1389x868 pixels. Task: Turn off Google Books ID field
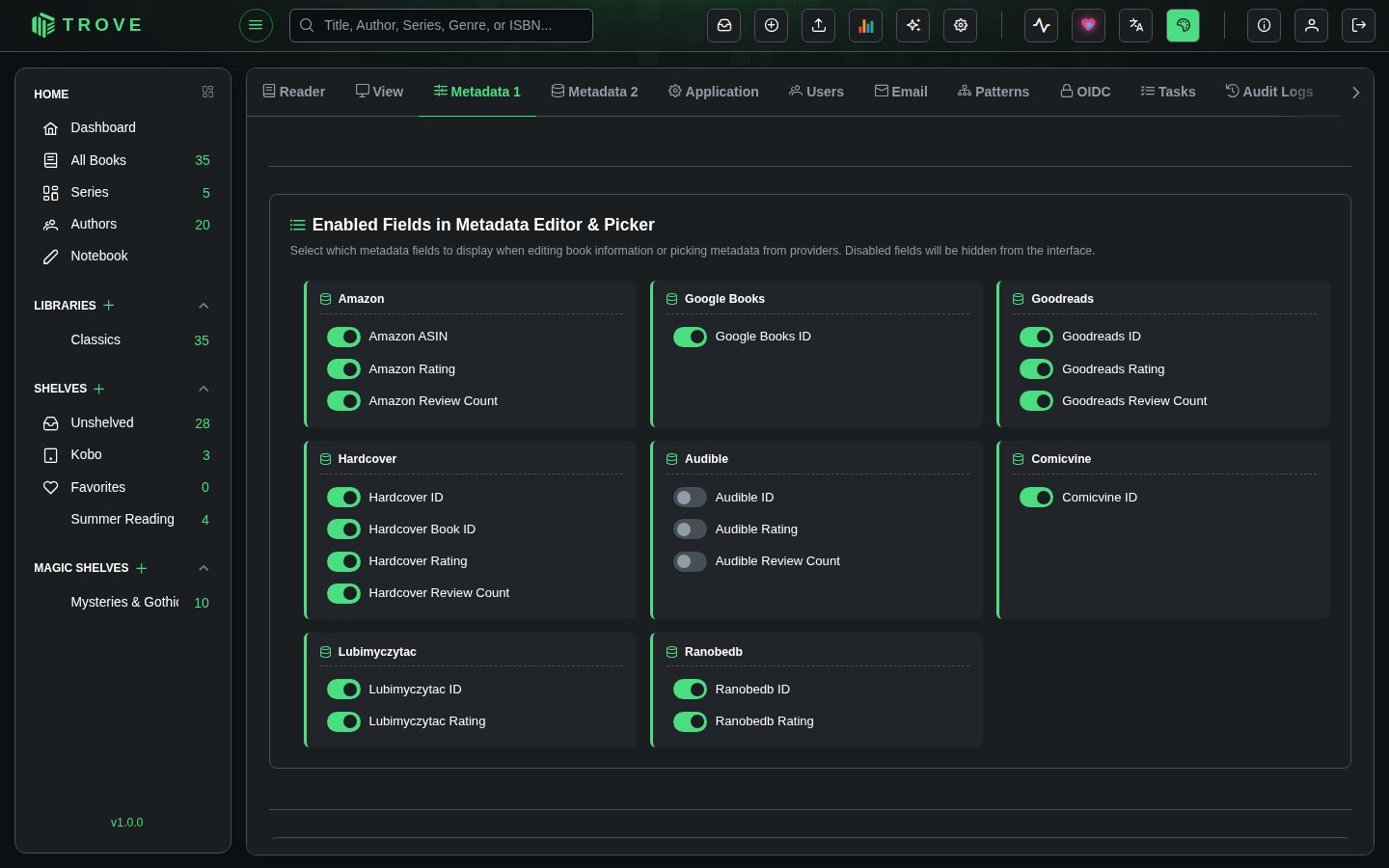(x=690, y=337)
